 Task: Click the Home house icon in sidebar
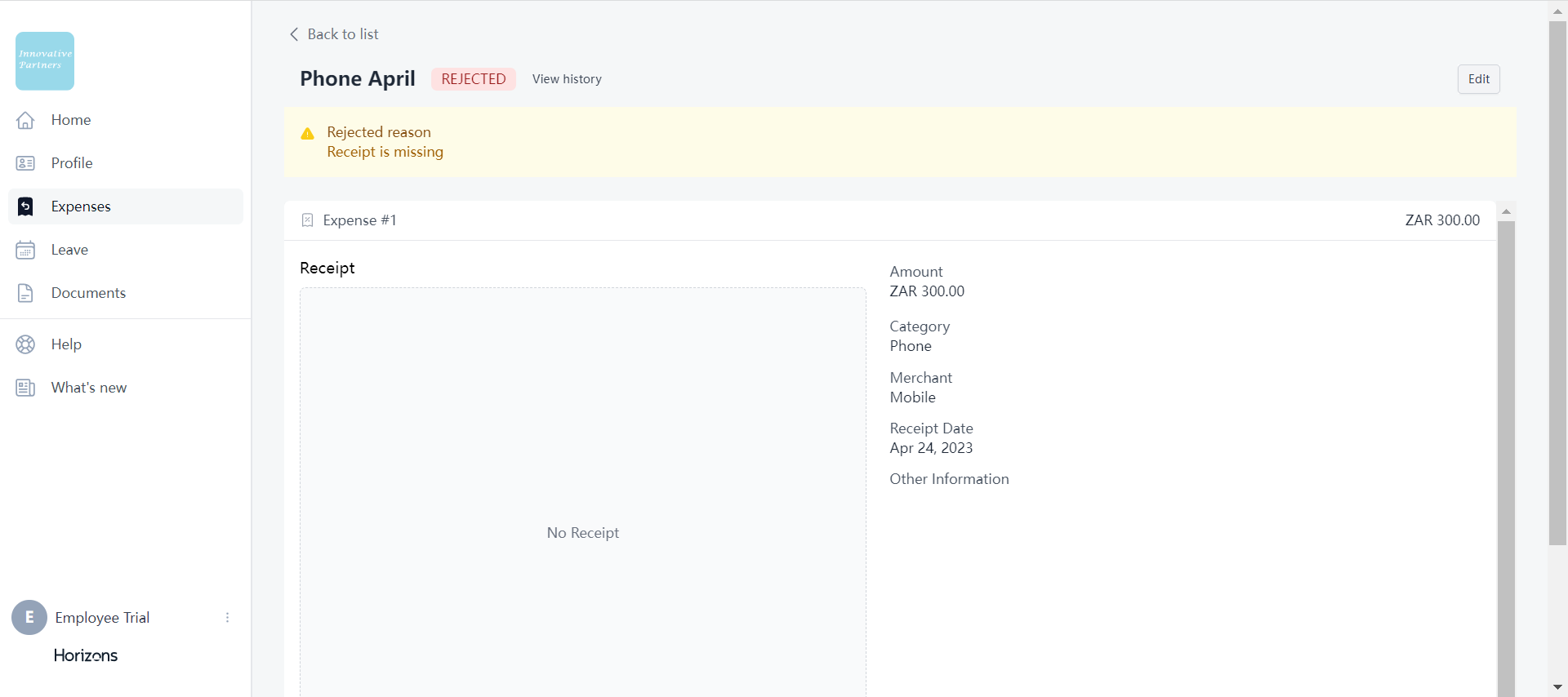[x=25, y=120]
